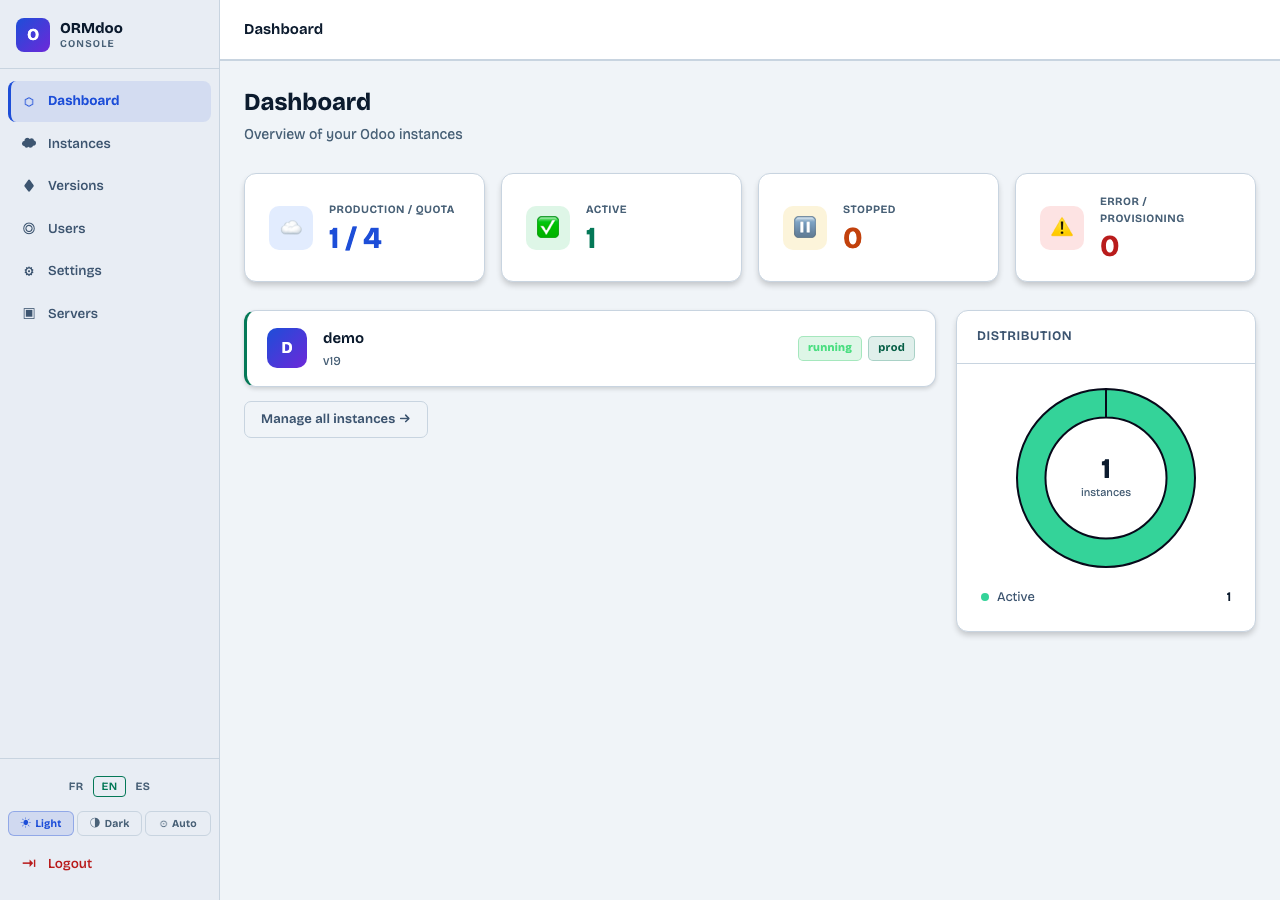
Task: Open Dashboard in the sidebar
Action: click(x=110, y=101)
